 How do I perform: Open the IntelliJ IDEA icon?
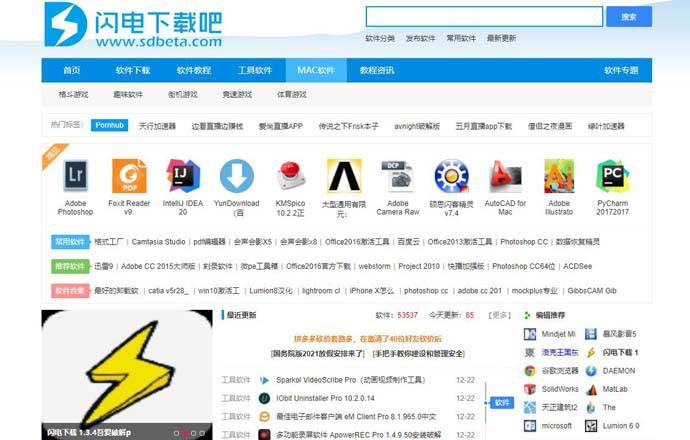[183, 176]
